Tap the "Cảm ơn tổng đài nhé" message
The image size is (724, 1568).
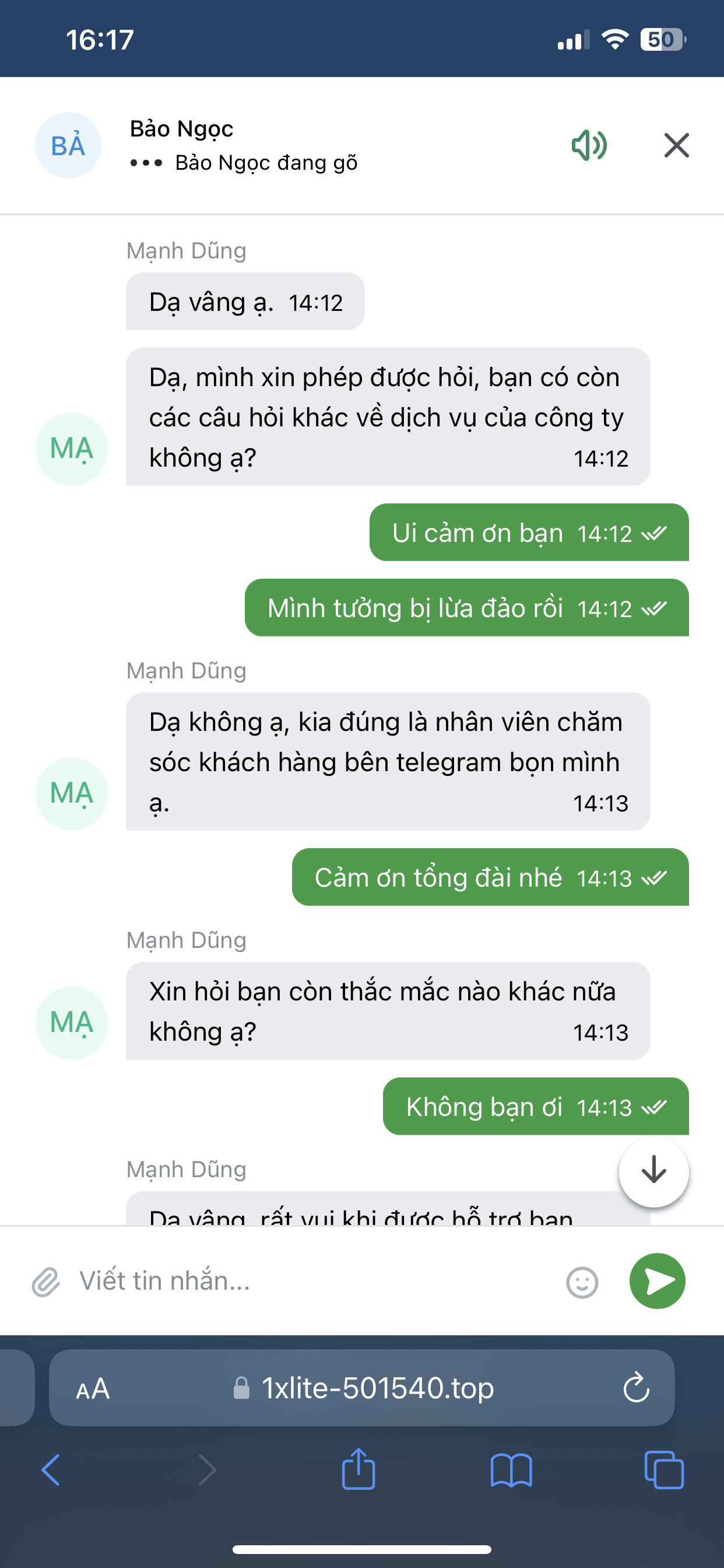point(490,877)
